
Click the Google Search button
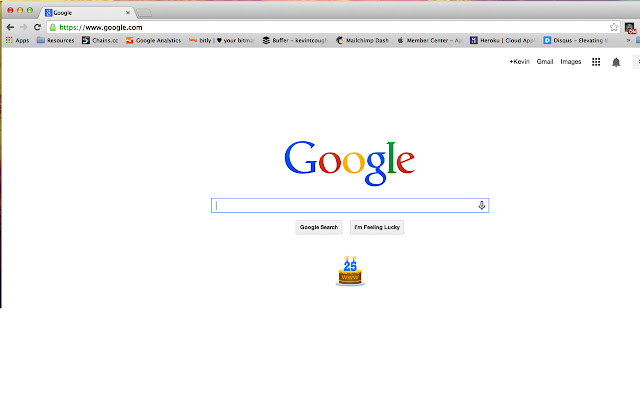click(319, 227)
